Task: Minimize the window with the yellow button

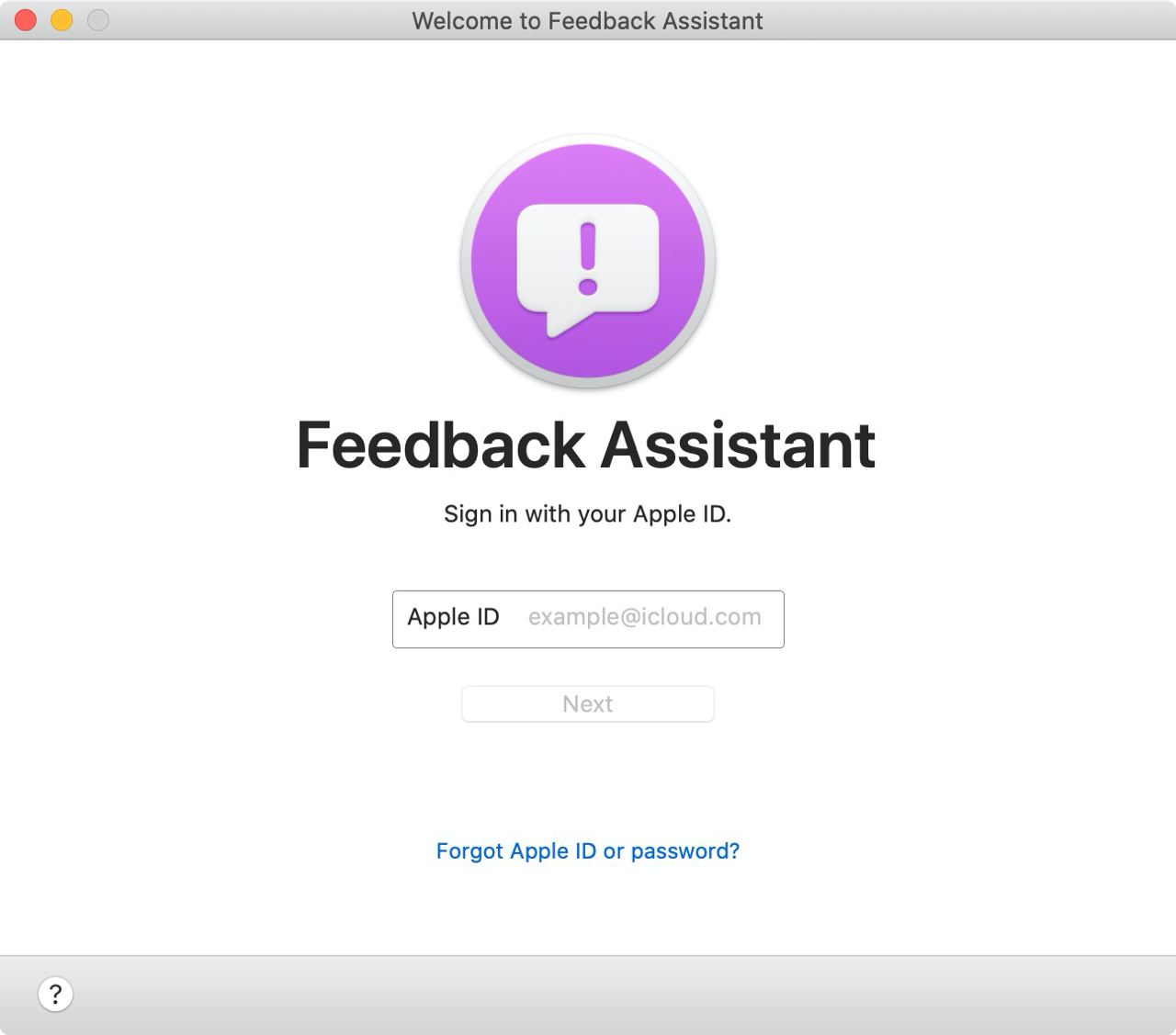Action: (62, 20)
